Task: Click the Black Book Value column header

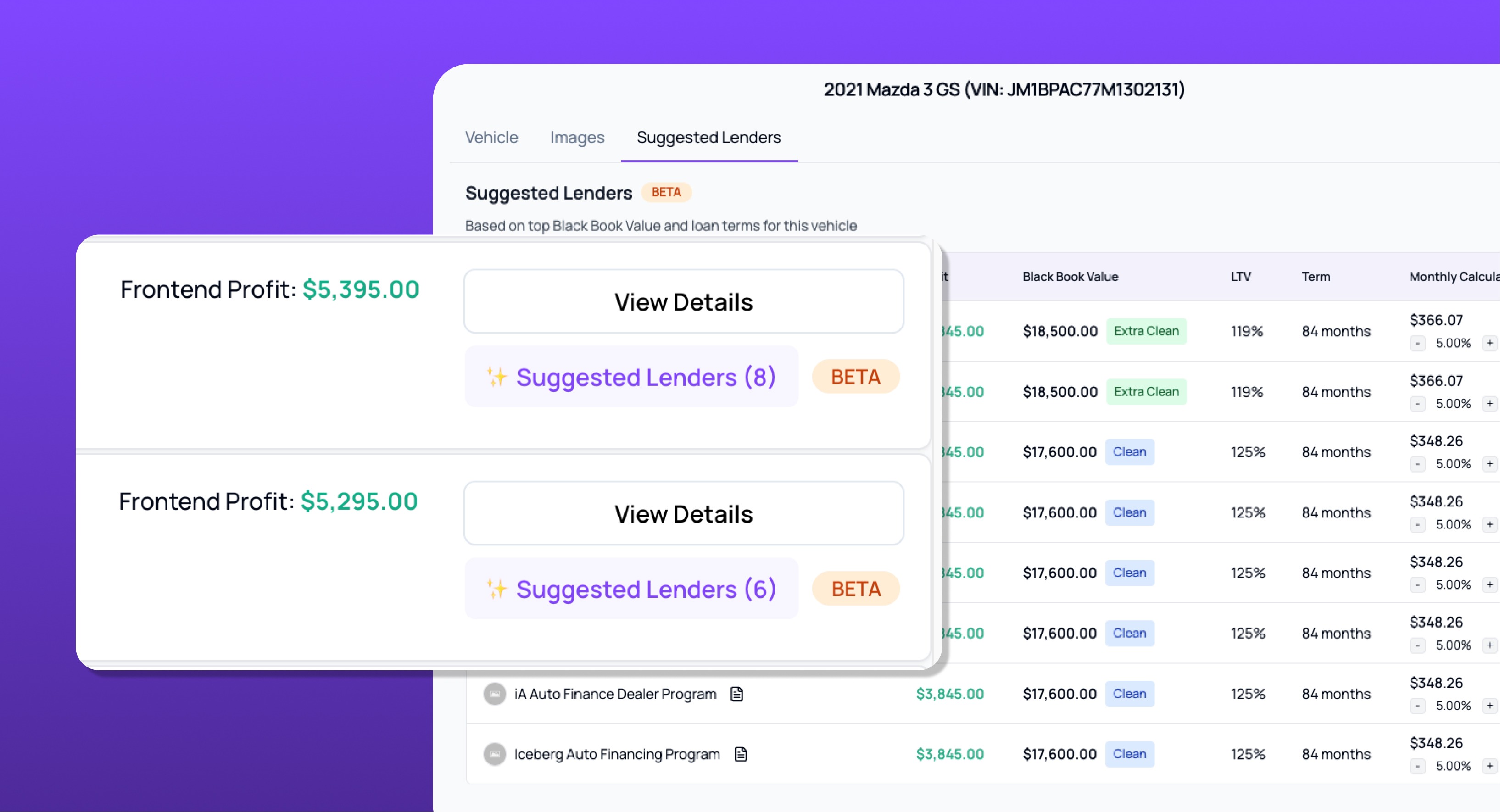Action: pyautogui.click(x=1070, y=277)
